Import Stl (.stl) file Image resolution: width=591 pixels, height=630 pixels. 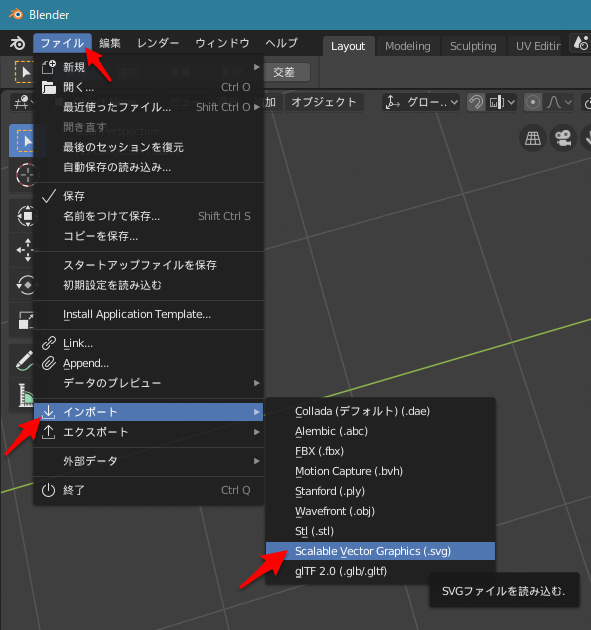pos(380,532)
